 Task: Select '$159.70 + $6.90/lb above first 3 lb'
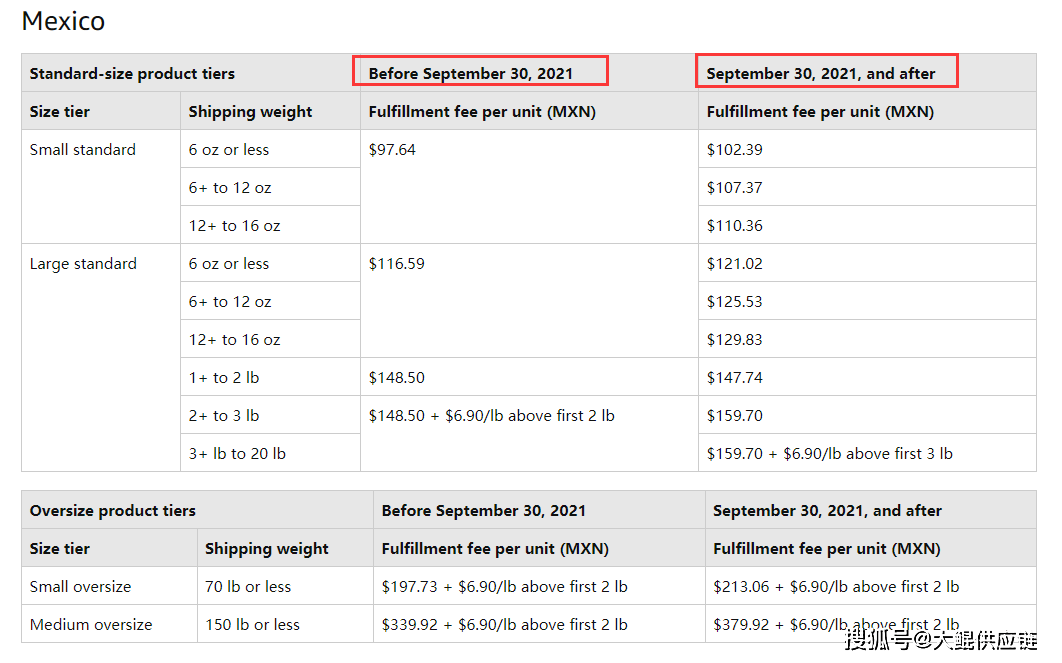(830, 453)
